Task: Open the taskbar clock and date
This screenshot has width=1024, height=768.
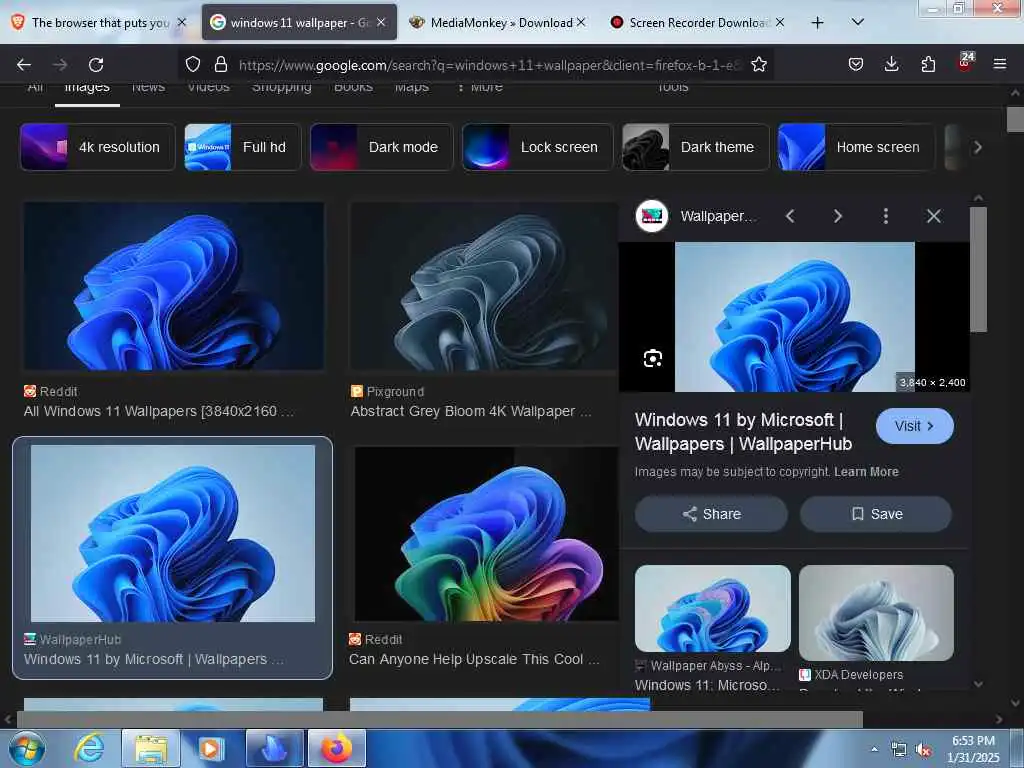Action: 973,749
